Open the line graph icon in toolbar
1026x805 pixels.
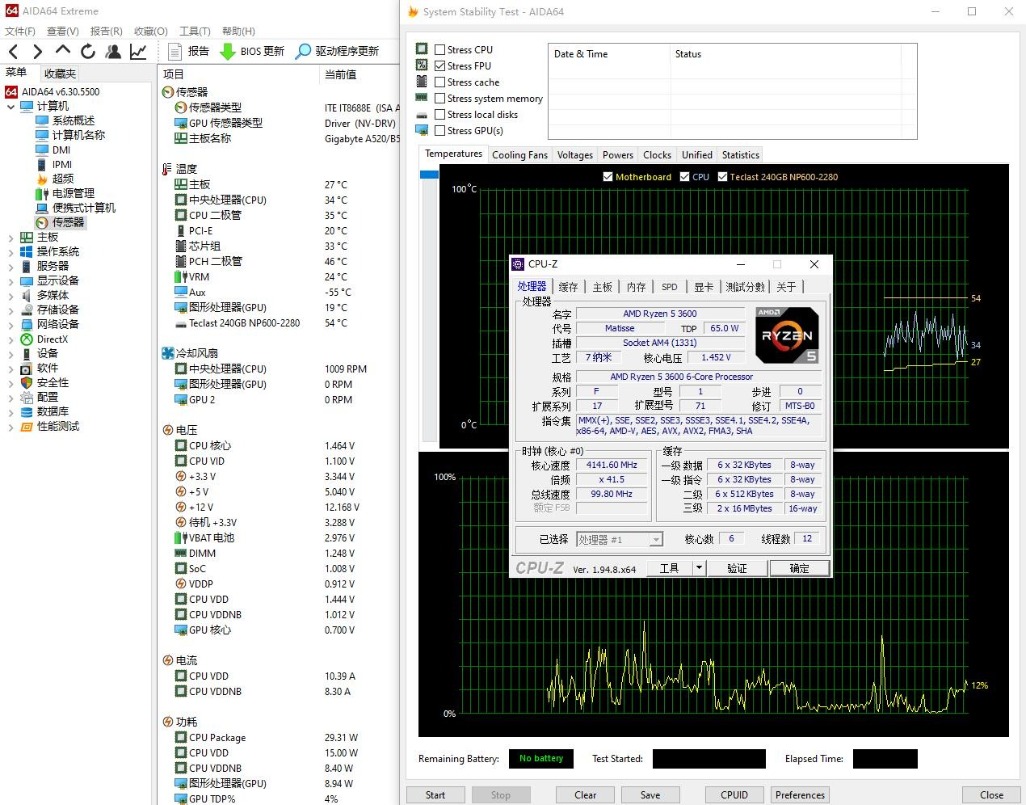tap(138, 51)
